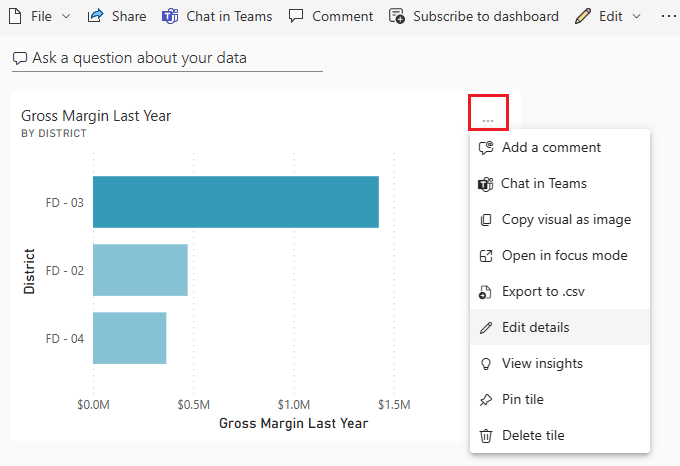Click the trash icon for Delete tile

[x=486, y=435]
